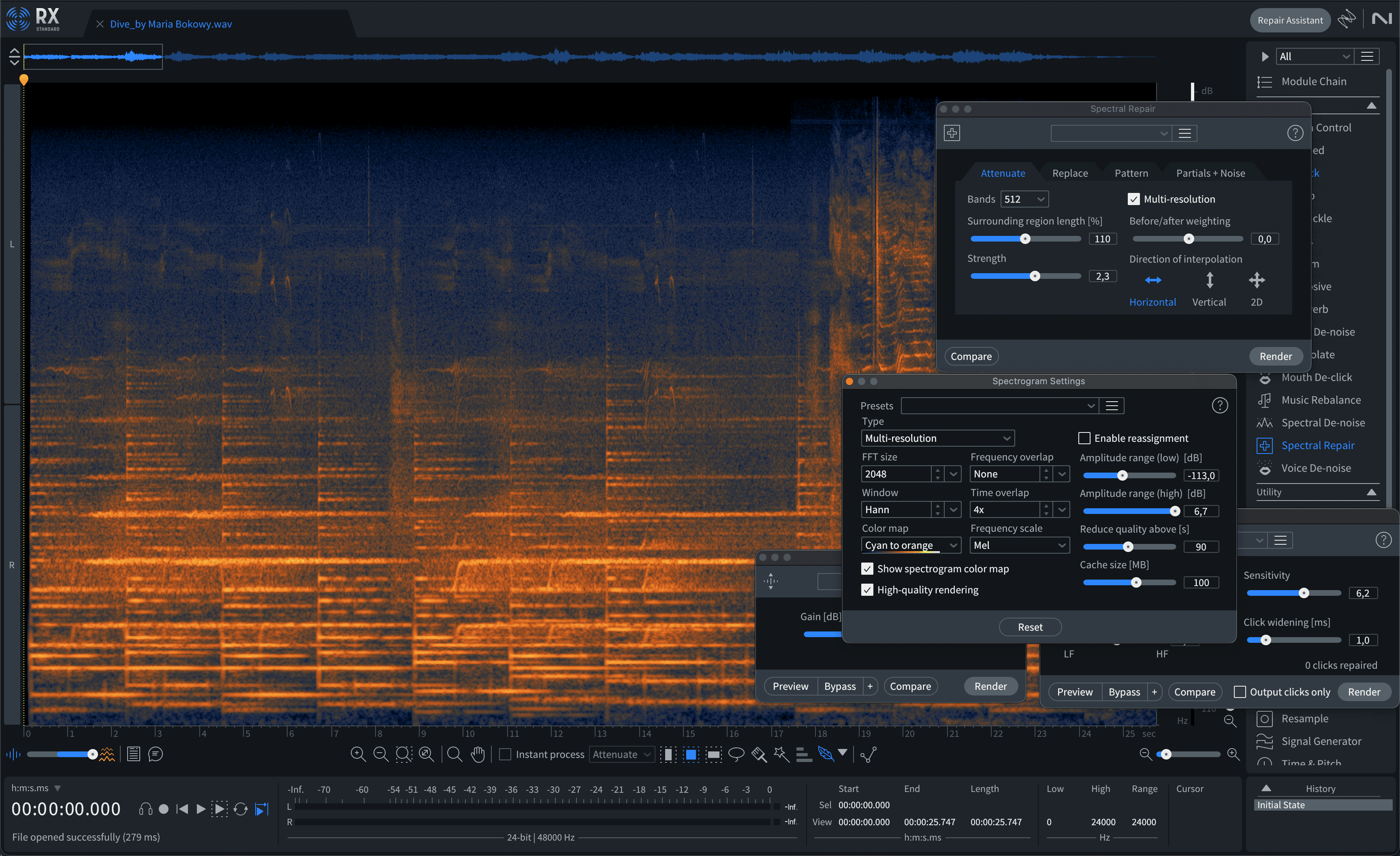Toggle loop playback button
1400x856 pixels.
pyautogui.click(x=240, y=809)
